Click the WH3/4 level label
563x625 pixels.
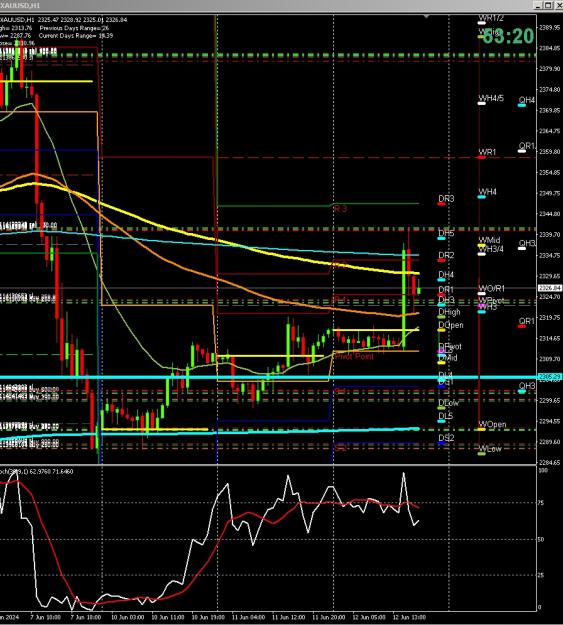(491, 249)
